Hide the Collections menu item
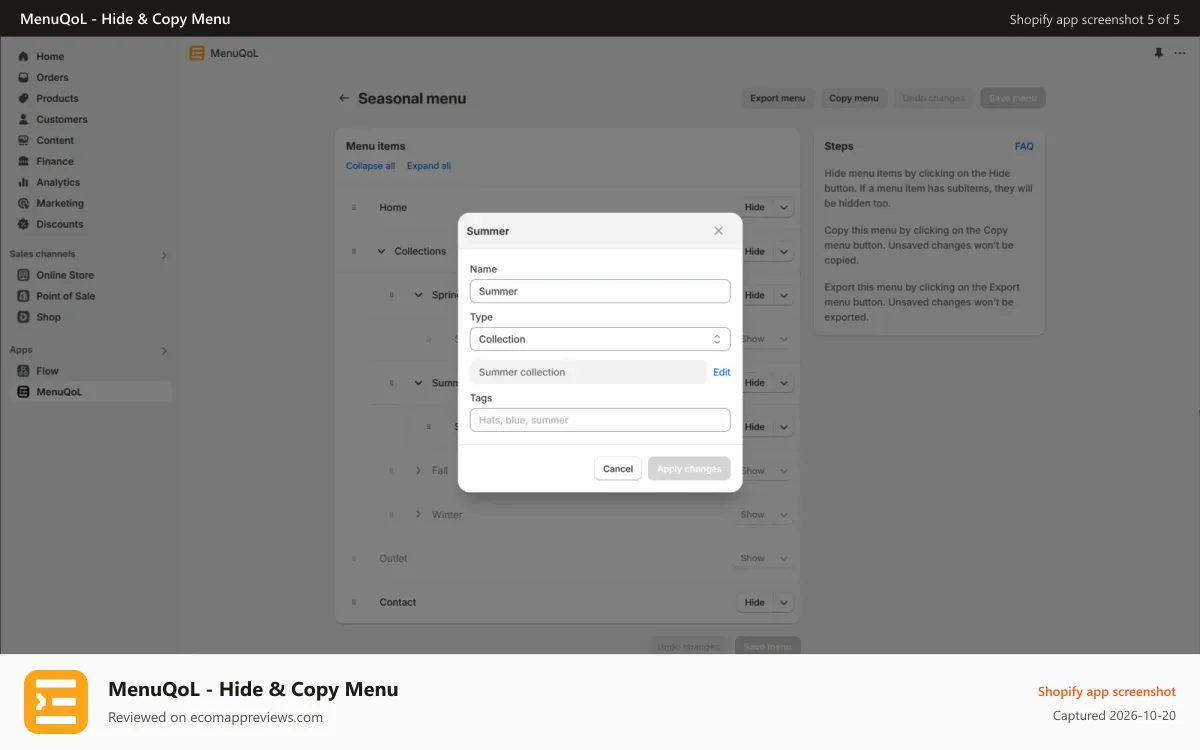Viewport: 1200px width, 750px height. (x=756, y=251)
